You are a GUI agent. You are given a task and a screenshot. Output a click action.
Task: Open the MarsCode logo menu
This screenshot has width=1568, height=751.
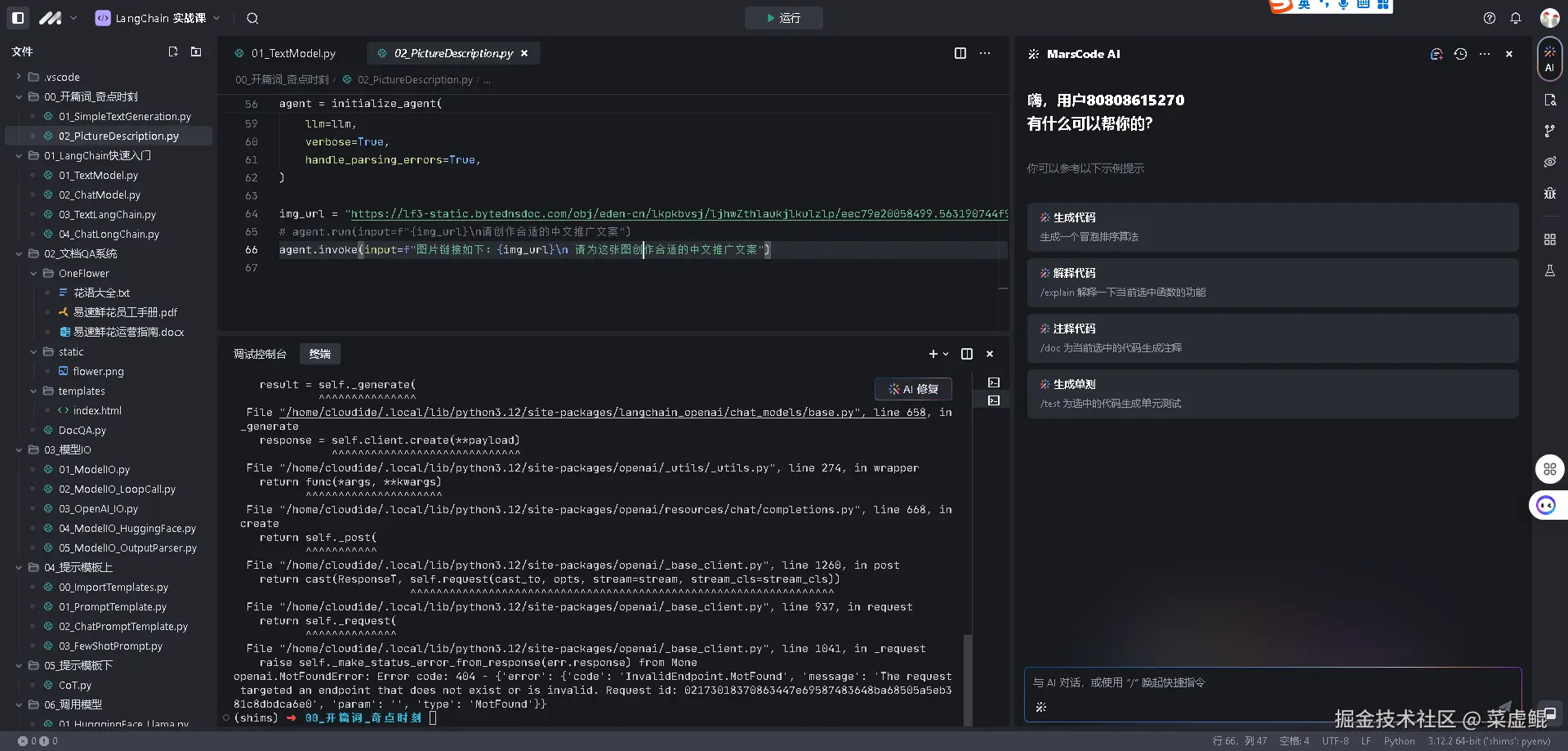tap(58, 18)
